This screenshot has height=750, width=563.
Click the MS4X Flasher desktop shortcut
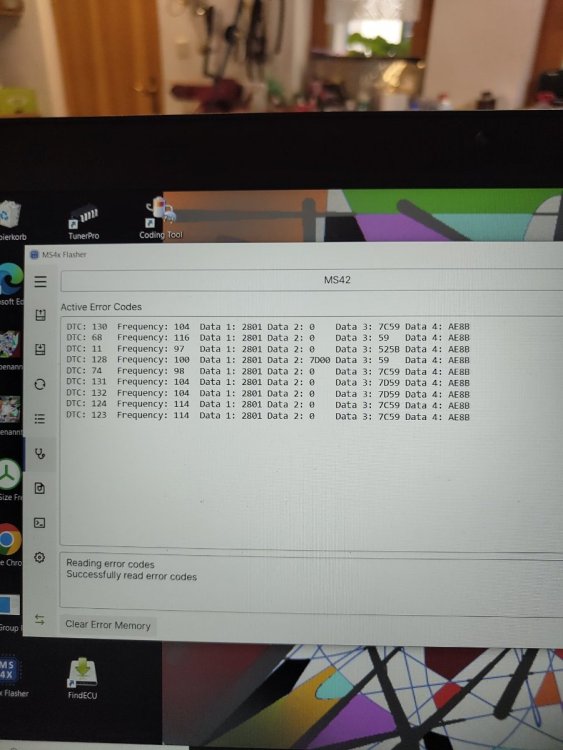coord(10,676)
